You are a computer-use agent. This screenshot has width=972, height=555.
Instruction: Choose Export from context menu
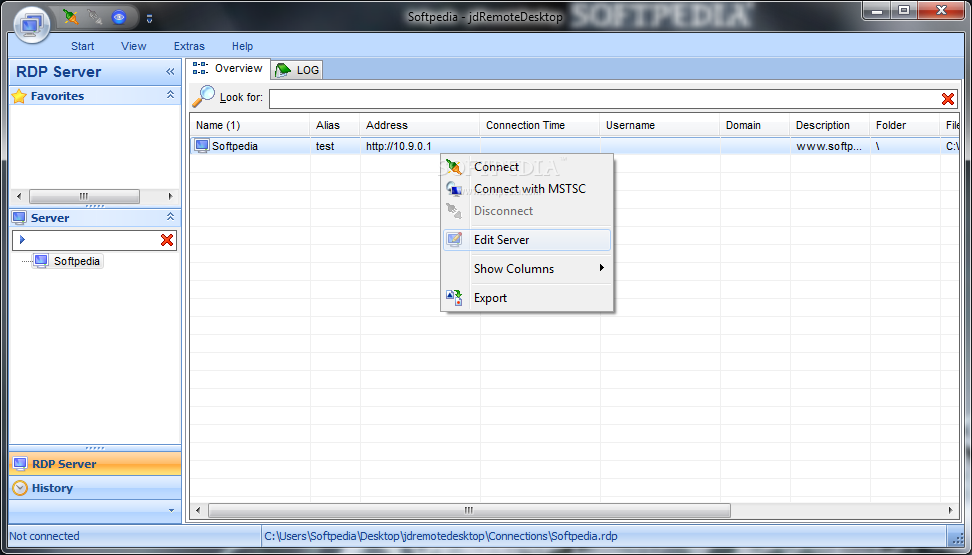click(x=527, y=298)
